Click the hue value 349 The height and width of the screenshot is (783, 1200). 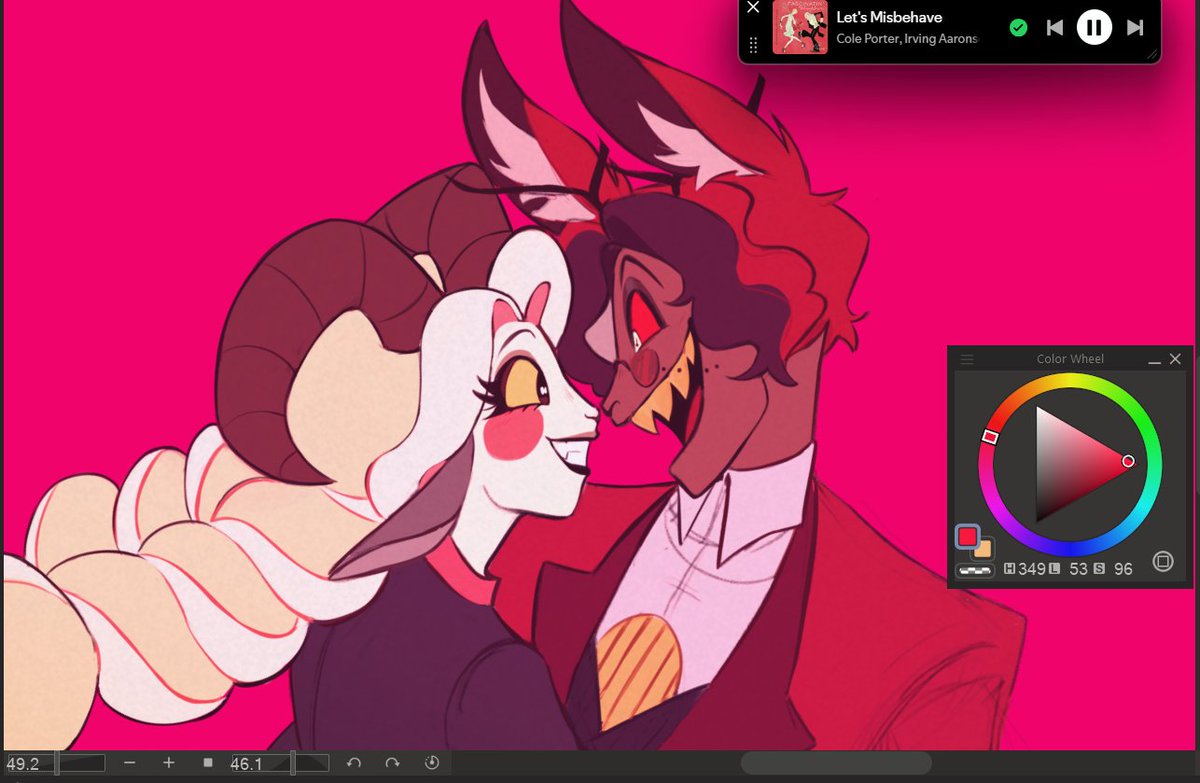click(1031, 568)
